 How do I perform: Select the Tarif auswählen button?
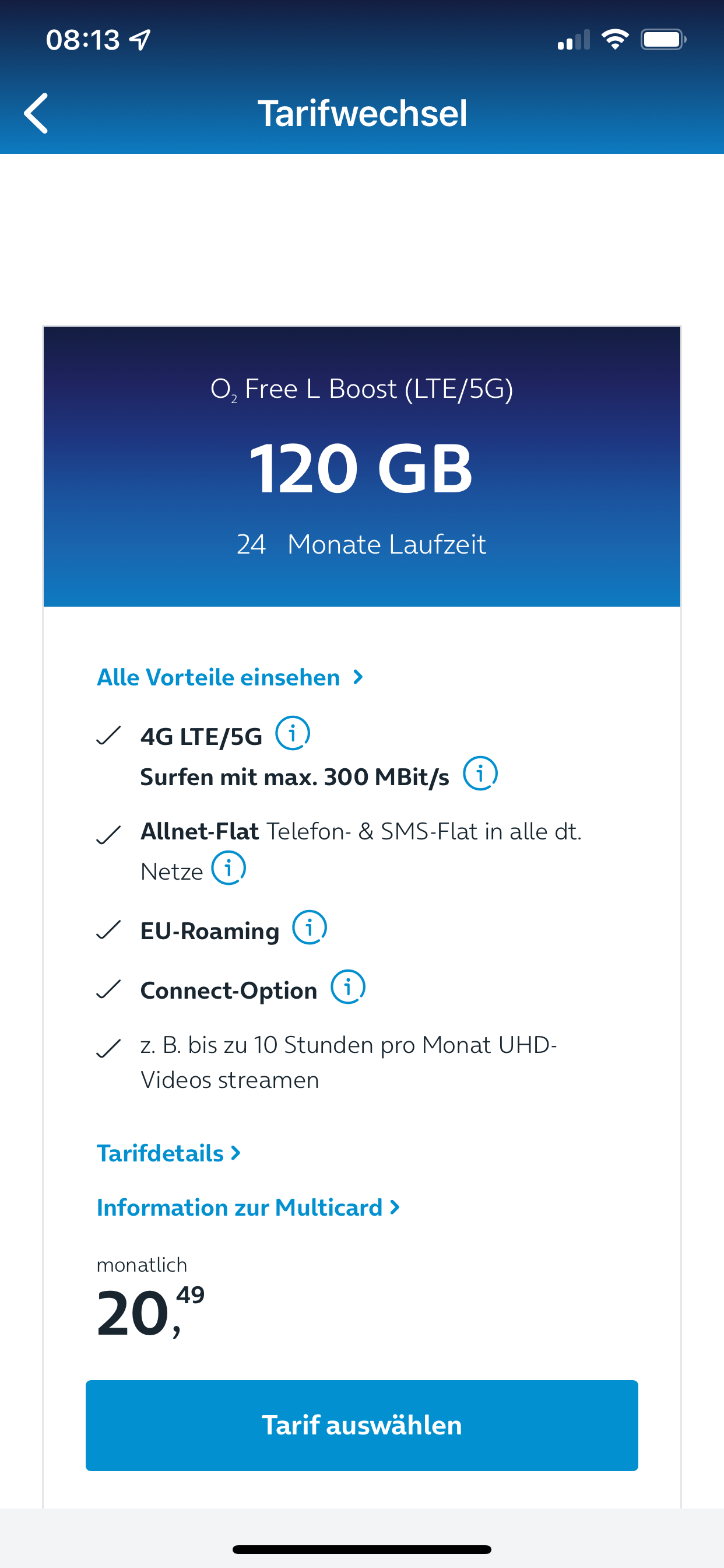click(x=362, y=1426)
